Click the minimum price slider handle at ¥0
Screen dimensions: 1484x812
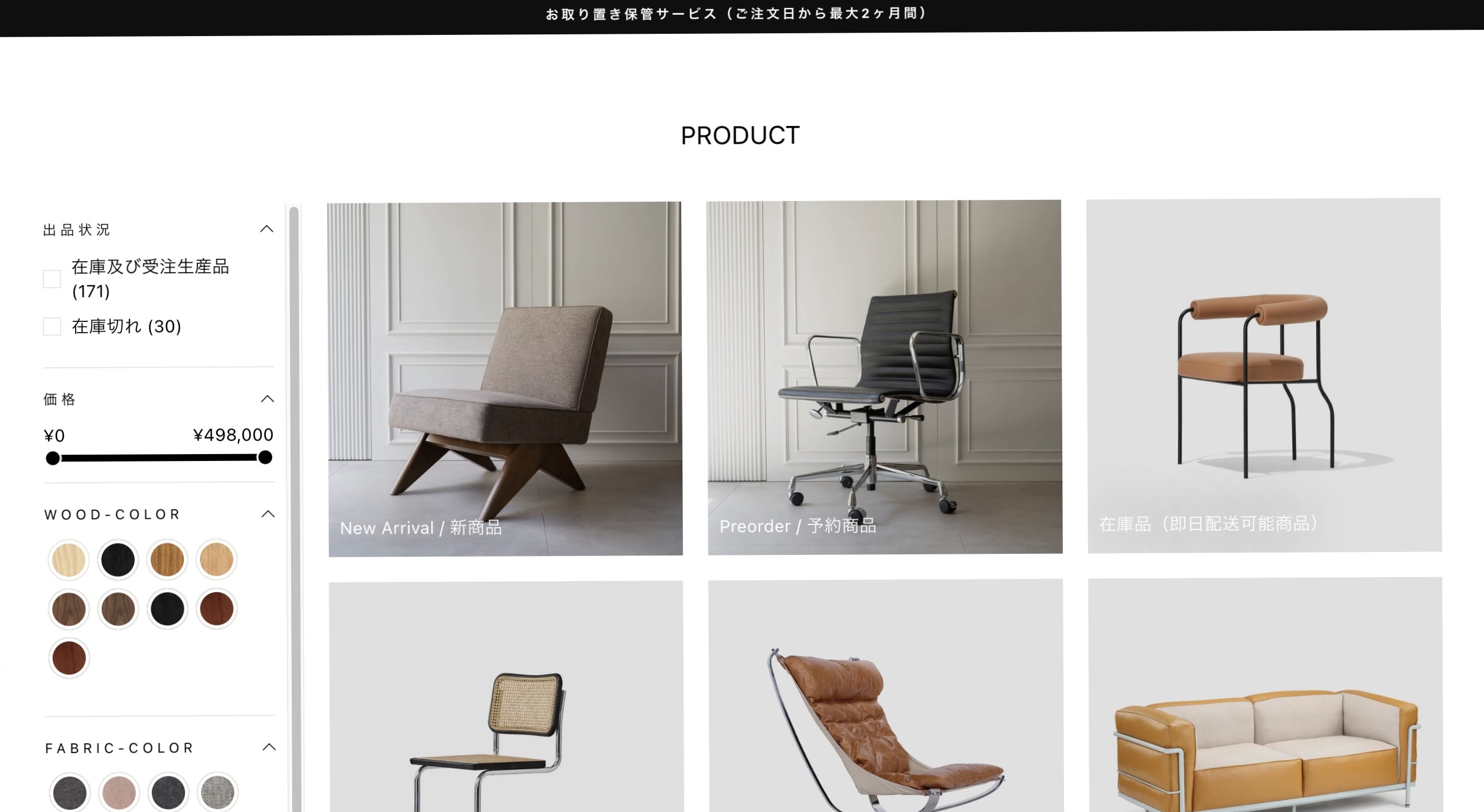(x=53, y=459)
